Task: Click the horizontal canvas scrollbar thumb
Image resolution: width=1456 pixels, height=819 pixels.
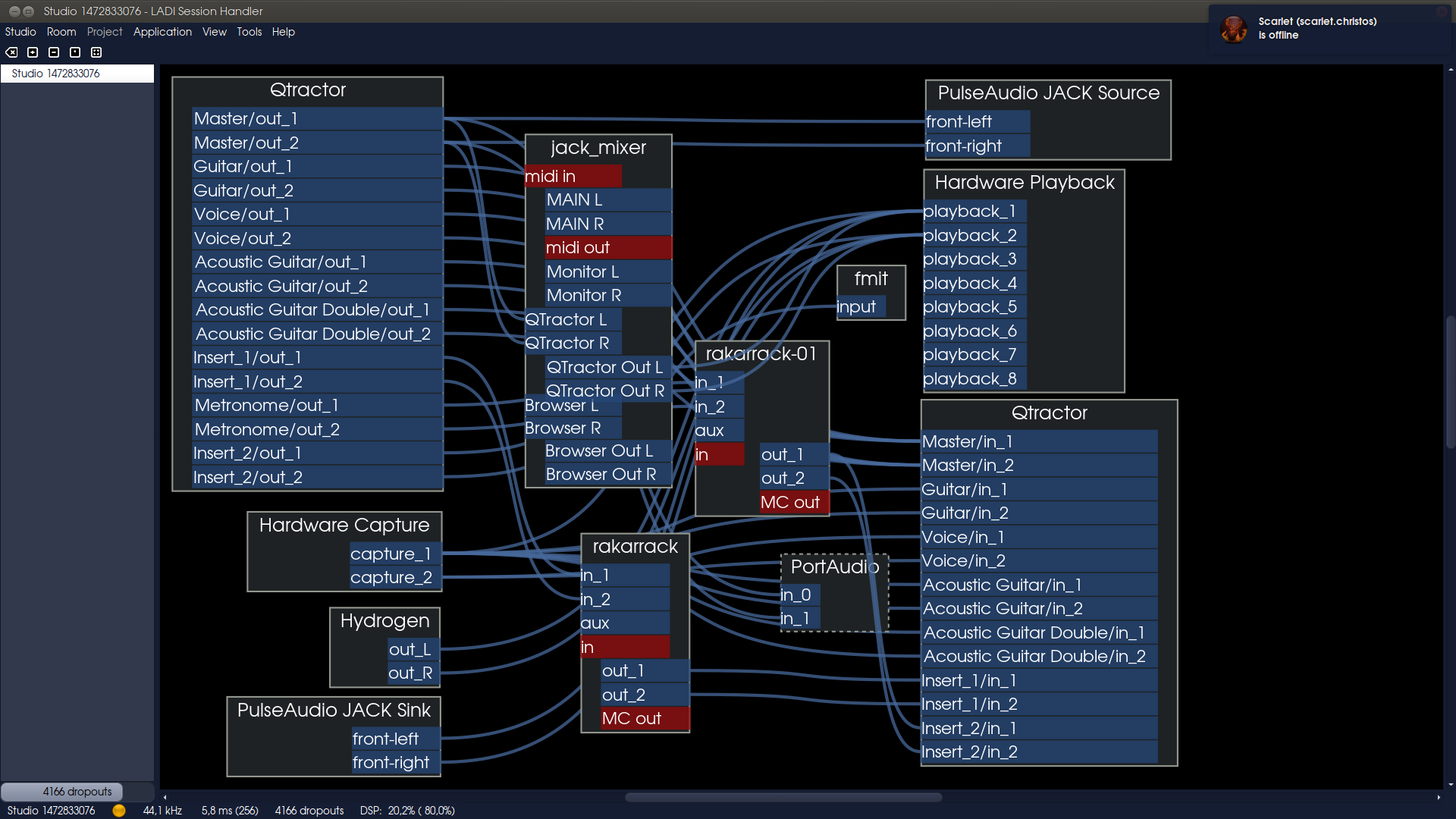Action: pyautogui.click(x=783, y=797)
